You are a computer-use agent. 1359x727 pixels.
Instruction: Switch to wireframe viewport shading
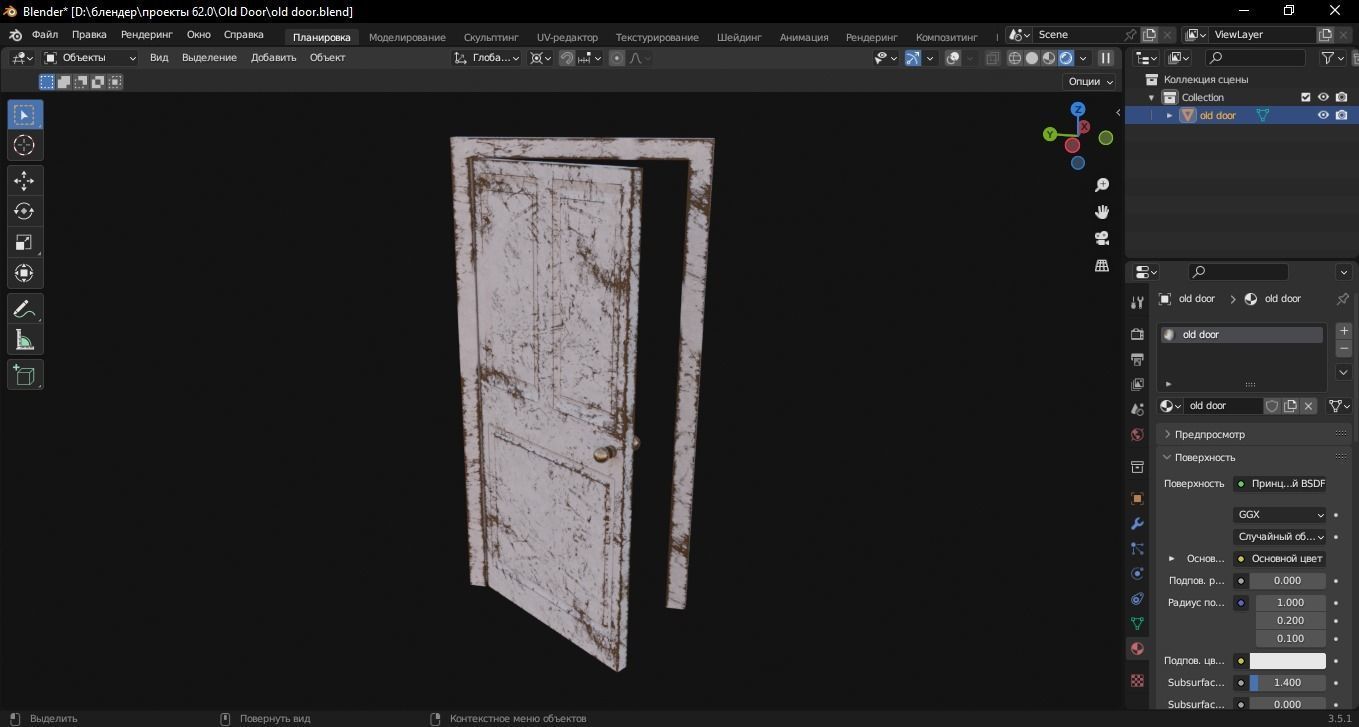(x=1015, y=58)
